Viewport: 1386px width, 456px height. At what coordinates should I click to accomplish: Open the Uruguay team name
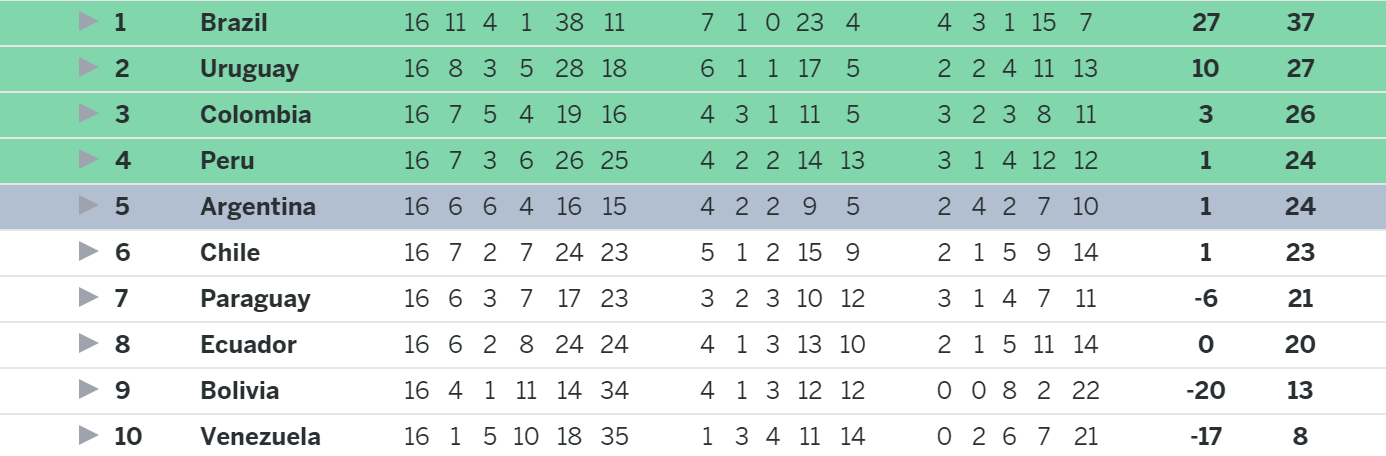tap(249, 69)
